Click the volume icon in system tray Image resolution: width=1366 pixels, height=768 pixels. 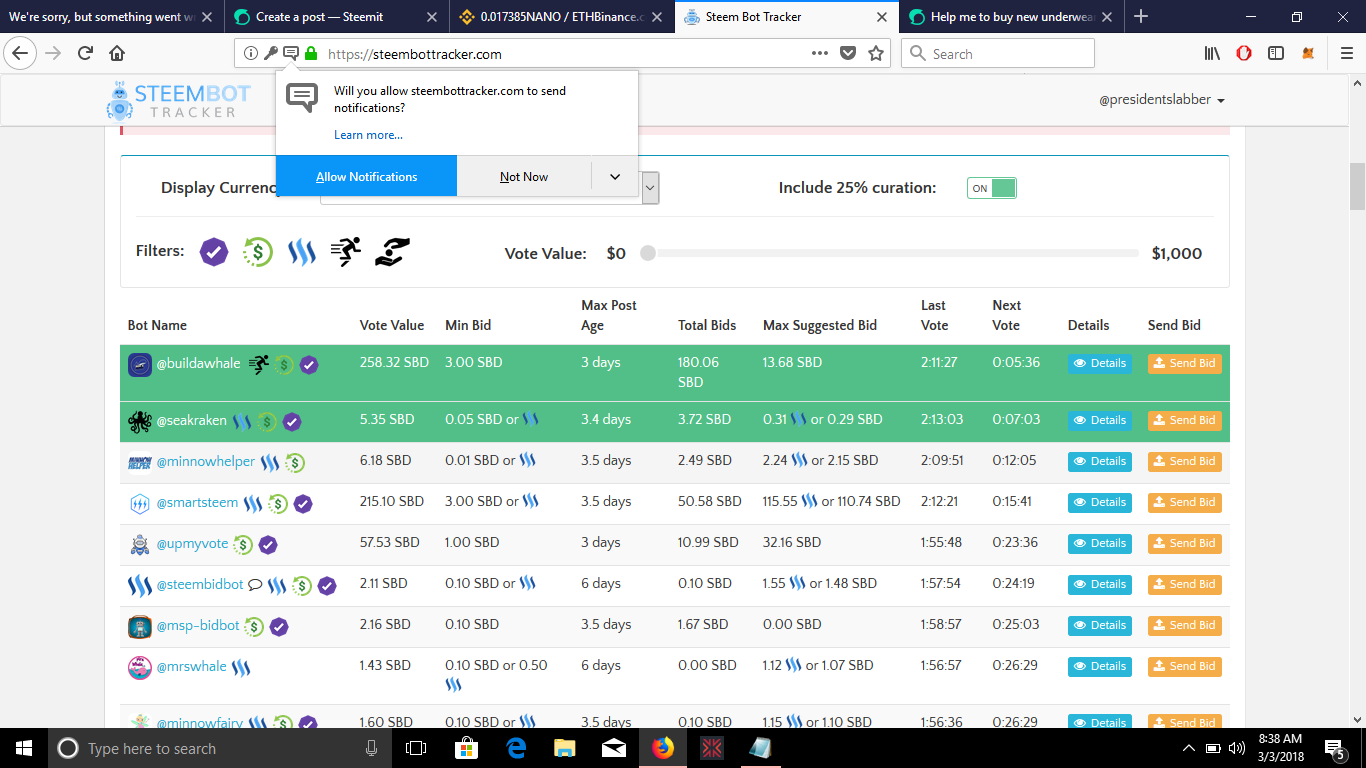(x=1237, y=748)
